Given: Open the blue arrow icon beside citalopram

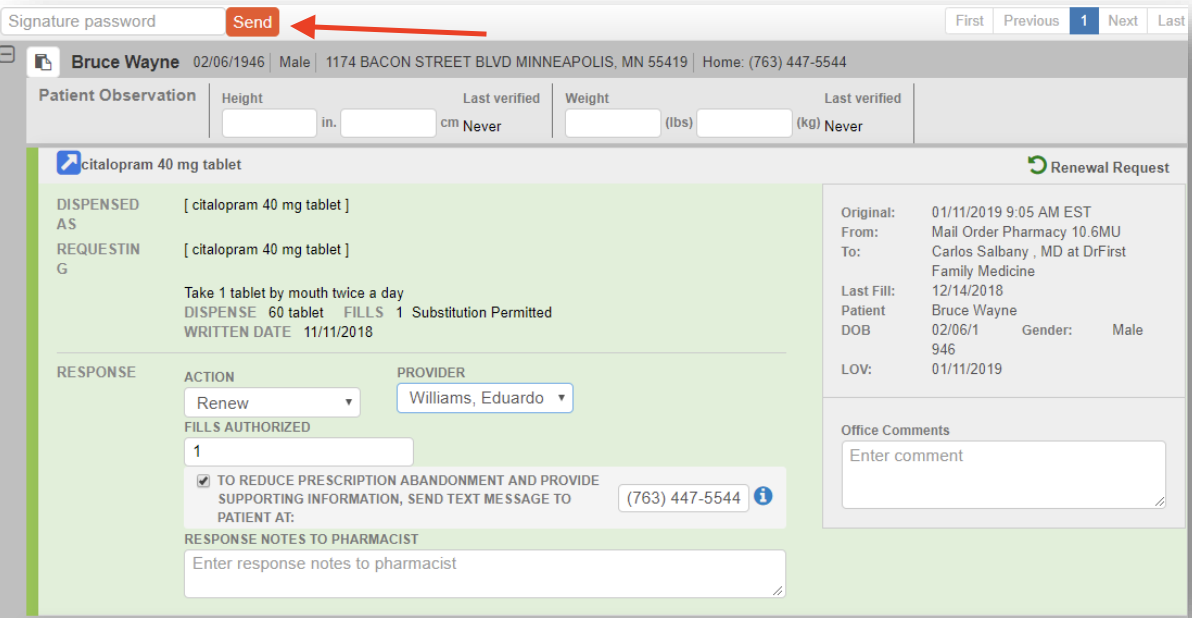Looking at the screenshot, I should click(68, 163).
